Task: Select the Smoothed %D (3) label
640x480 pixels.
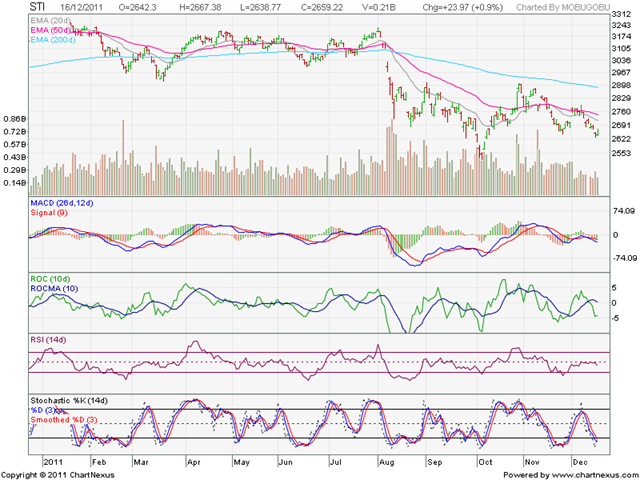Action: pos(64,420)
